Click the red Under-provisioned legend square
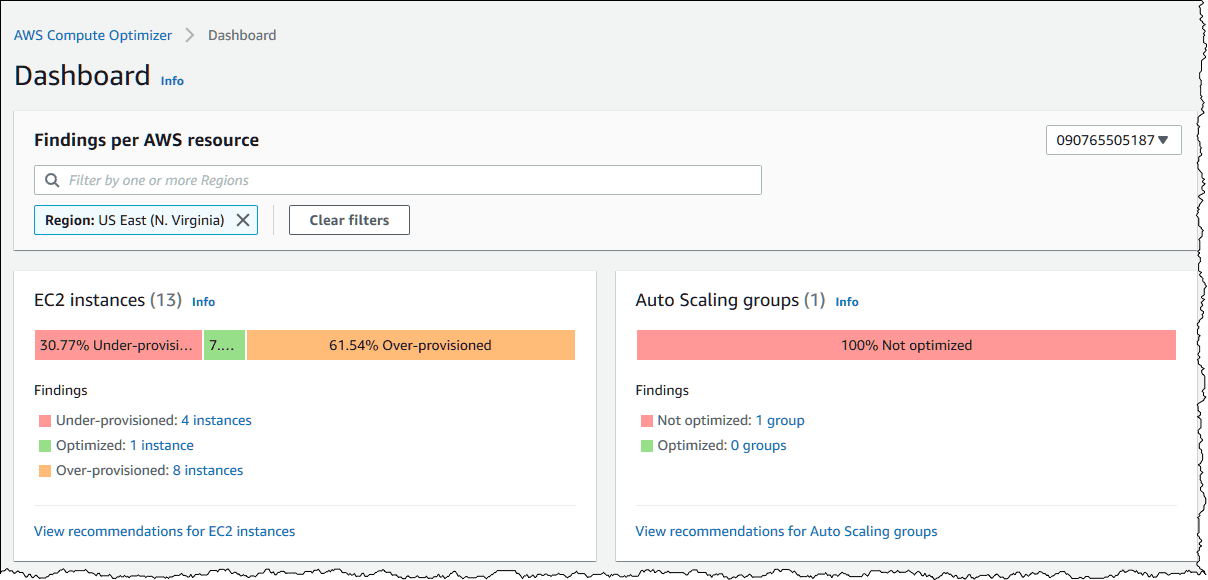1208x580 pixels. [x=45, y=421]
